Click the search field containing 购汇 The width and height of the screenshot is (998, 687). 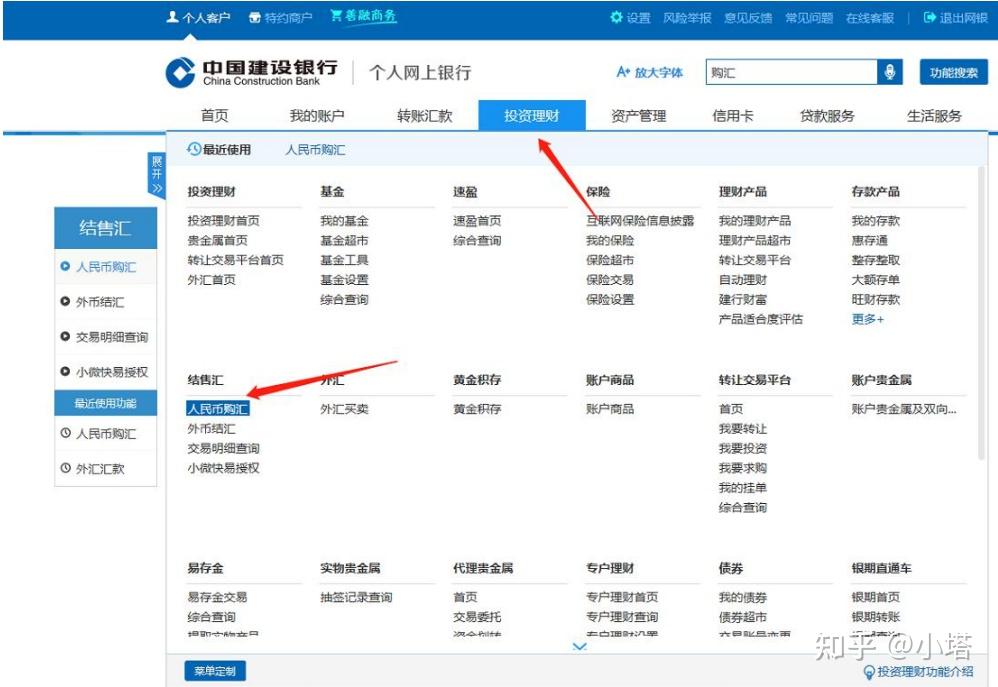pos(791,73)
